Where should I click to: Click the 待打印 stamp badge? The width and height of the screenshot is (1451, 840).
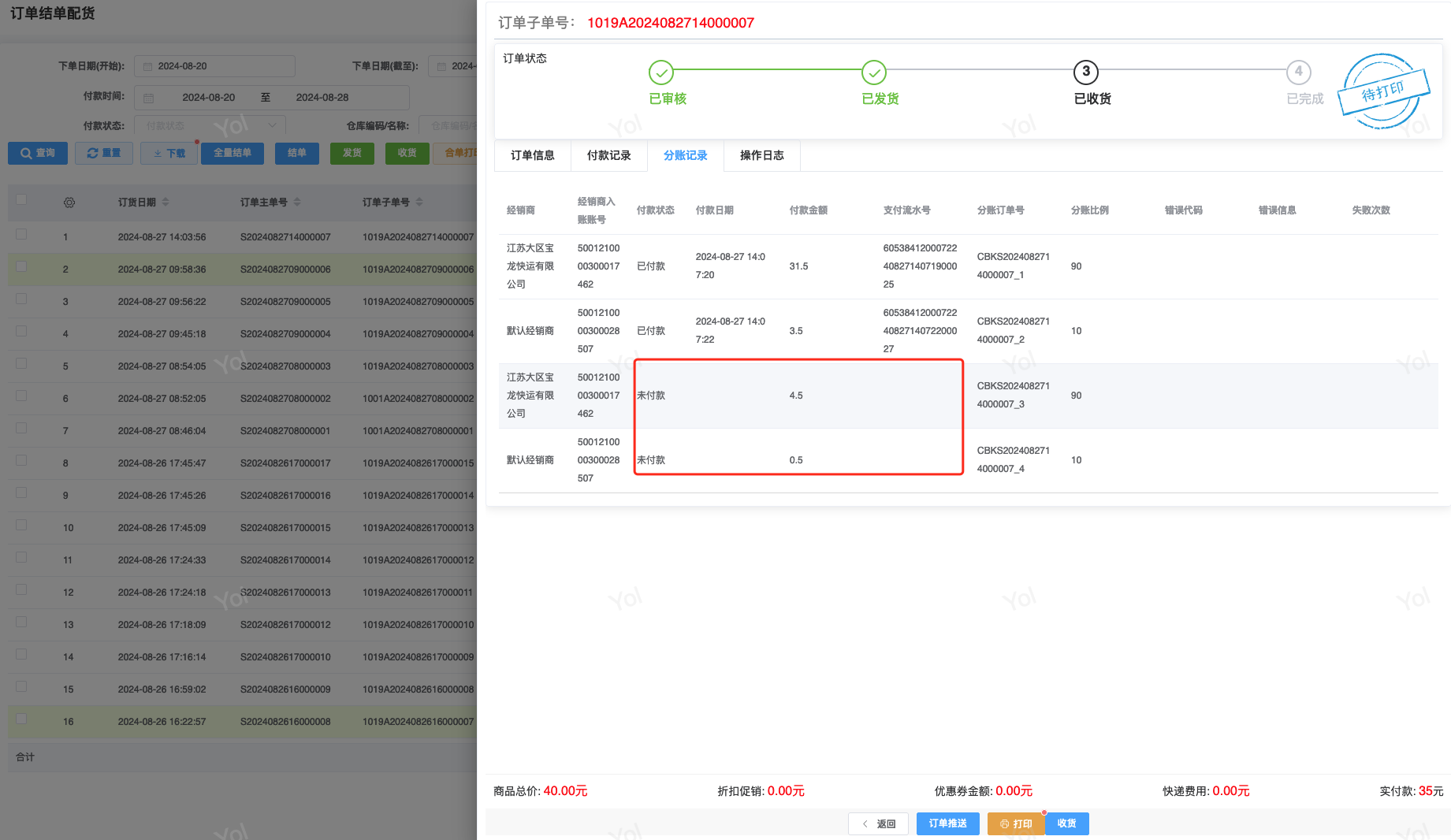(1383, 91)
